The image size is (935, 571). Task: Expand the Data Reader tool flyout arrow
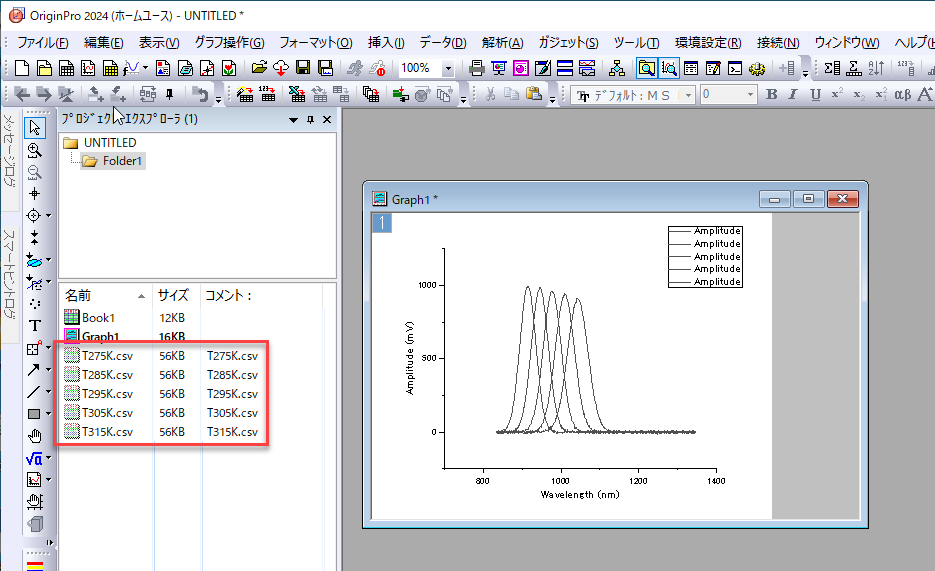point(48,215)
